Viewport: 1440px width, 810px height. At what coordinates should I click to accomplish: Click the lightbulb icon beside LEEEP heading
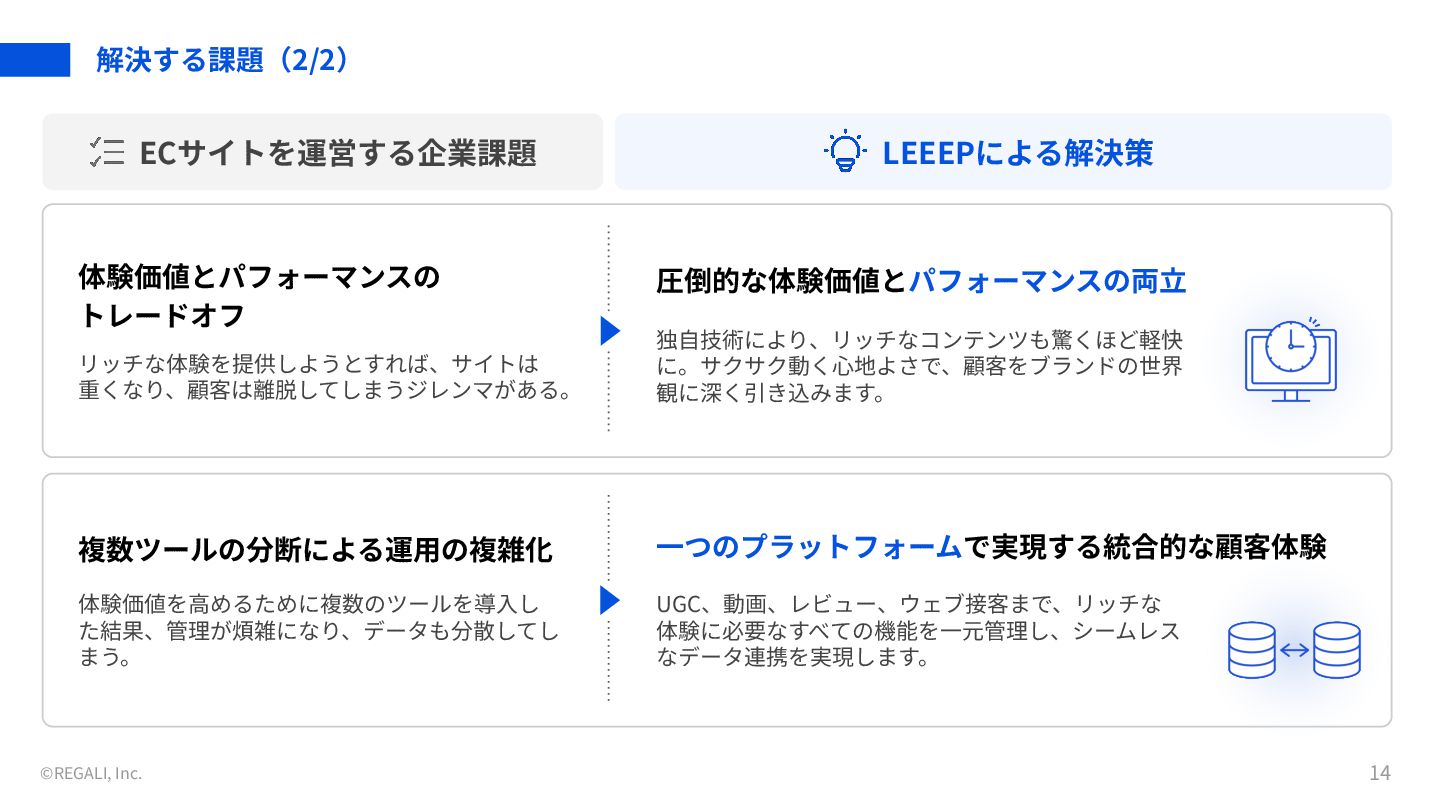click(x=845, y=152)
